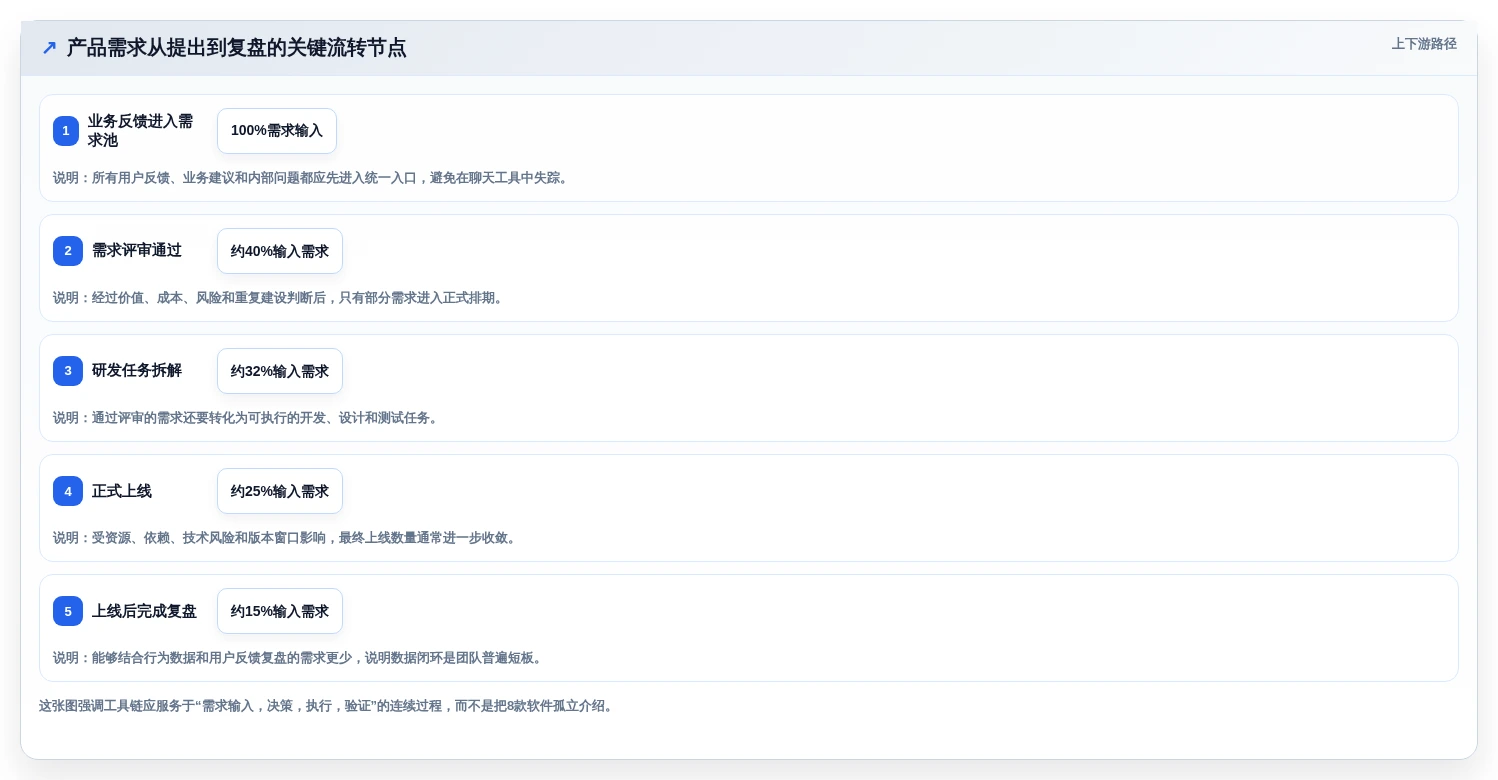Select the 需求评审通过 step title

click(x=137, y=251)
